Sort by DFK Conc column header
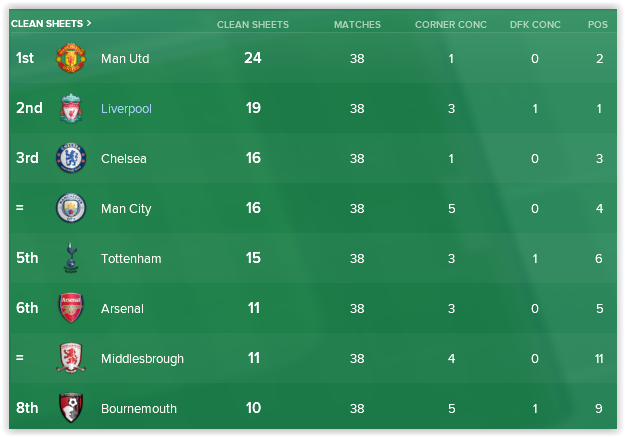The image size is (625, 437). (534, 23)
